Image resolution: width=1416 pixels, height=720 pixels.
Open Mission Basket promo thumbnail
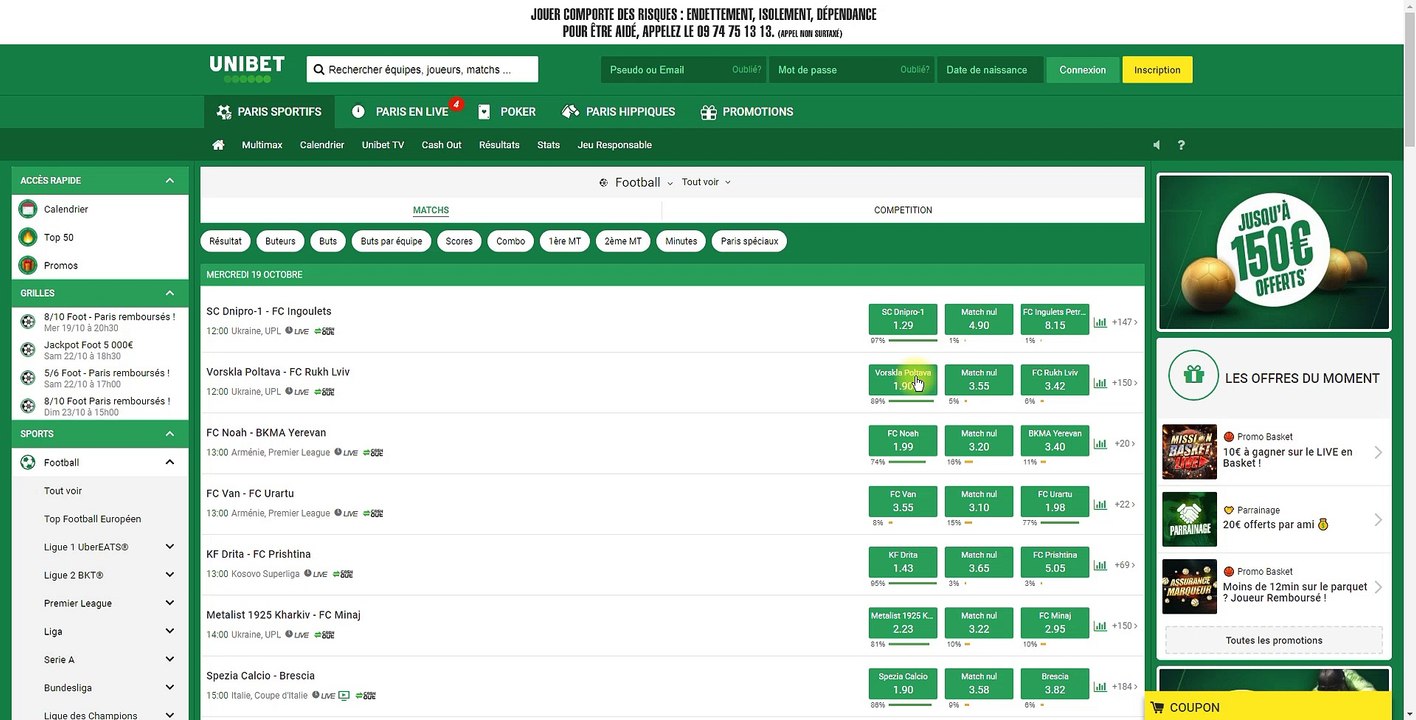[1189, 451]
